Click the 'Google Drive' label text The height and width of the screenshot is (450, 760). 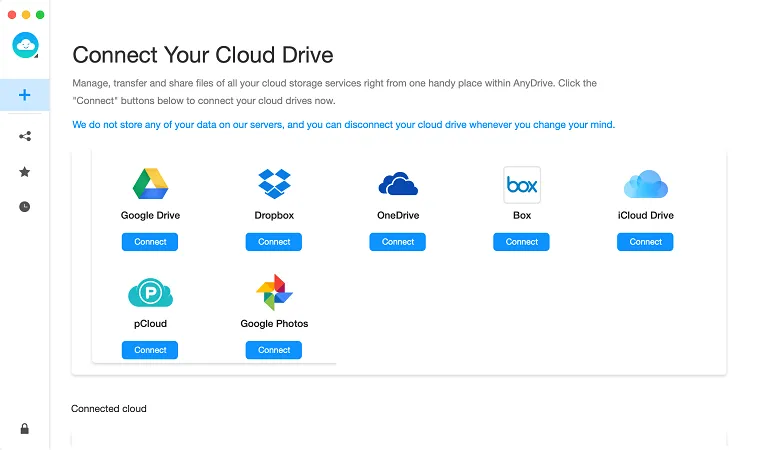tap(150, 215)
